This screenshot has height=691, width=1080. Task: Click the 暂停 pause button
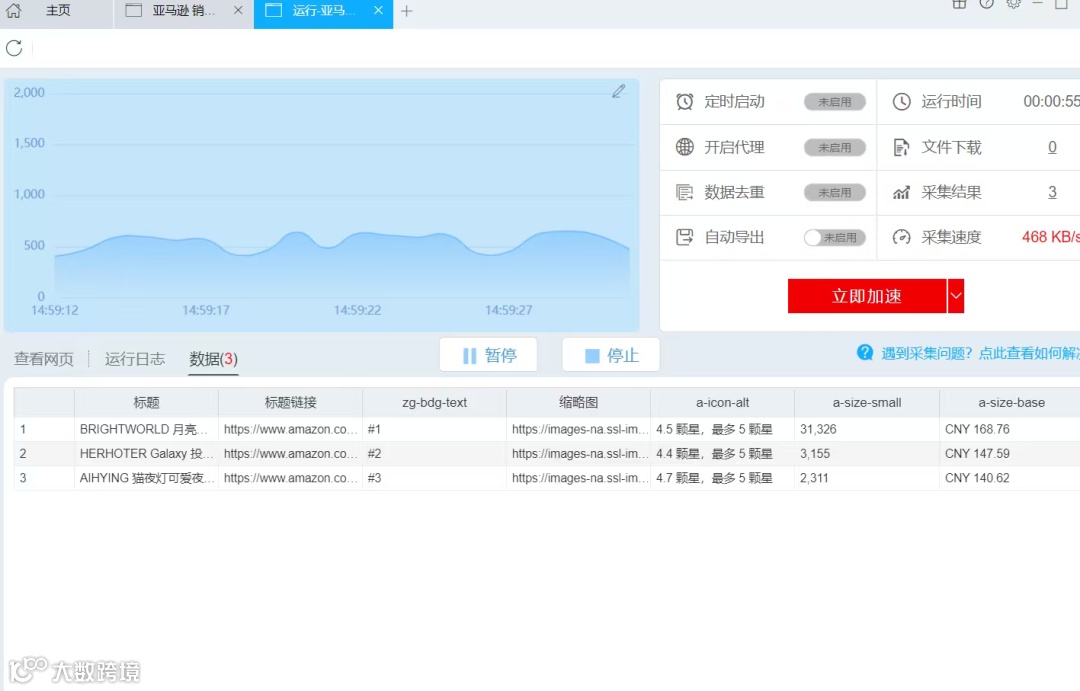(x=488, y=355)
